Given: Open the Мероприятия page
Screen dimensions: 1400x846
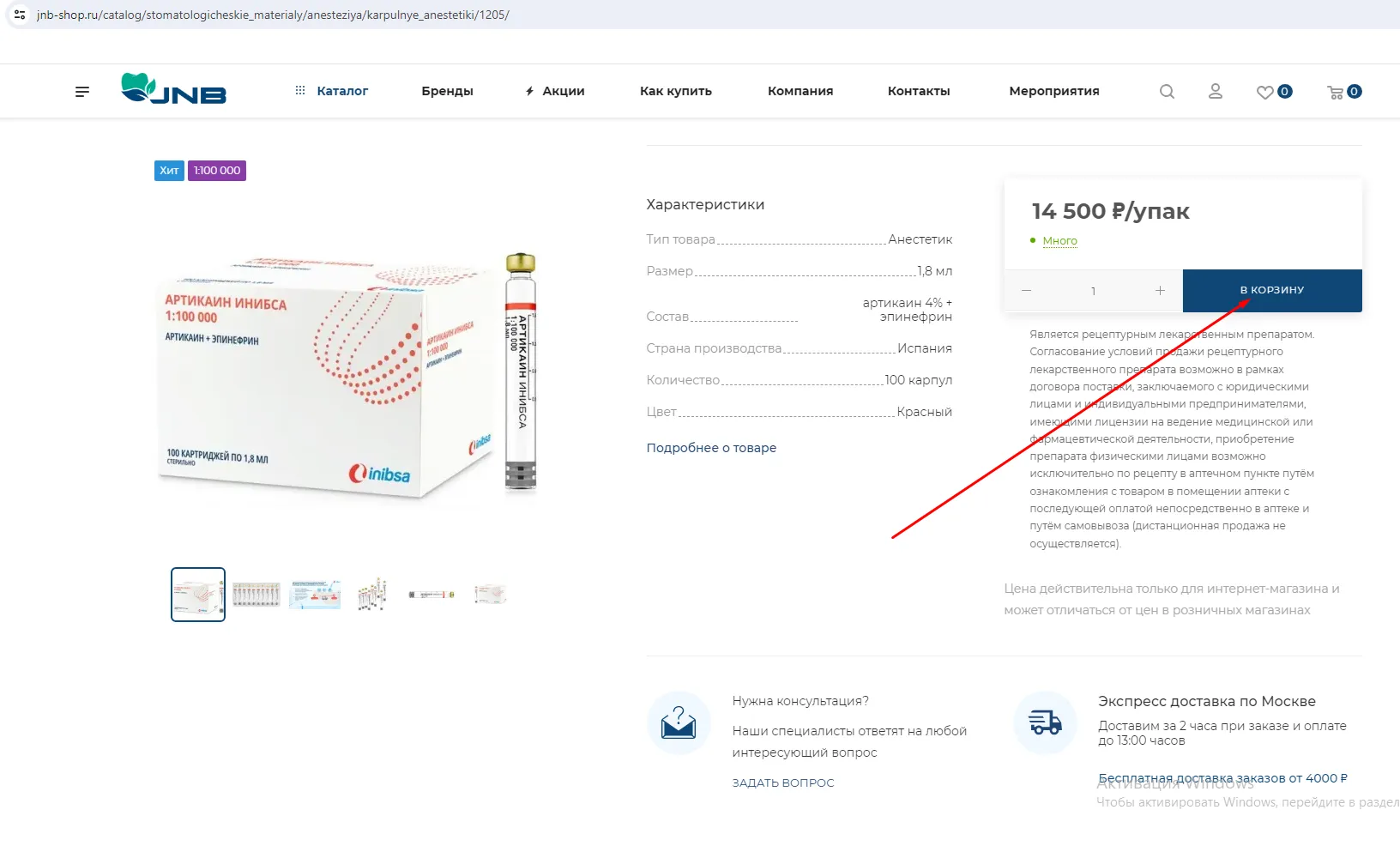Looking at the screenshot, I should pos(1054,91).
